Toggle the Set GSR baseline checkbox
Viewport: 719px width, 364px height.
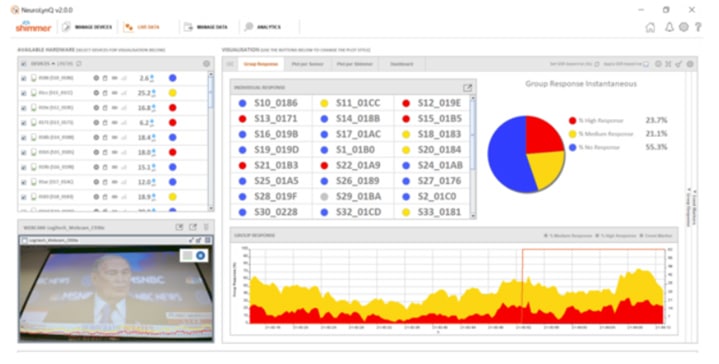597,64
